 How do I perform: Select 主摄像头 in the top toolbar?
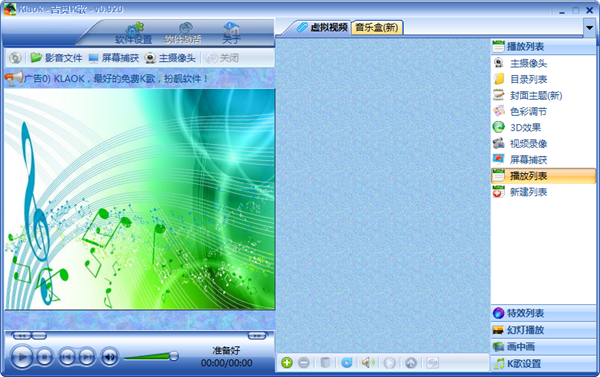pos(170,58)
